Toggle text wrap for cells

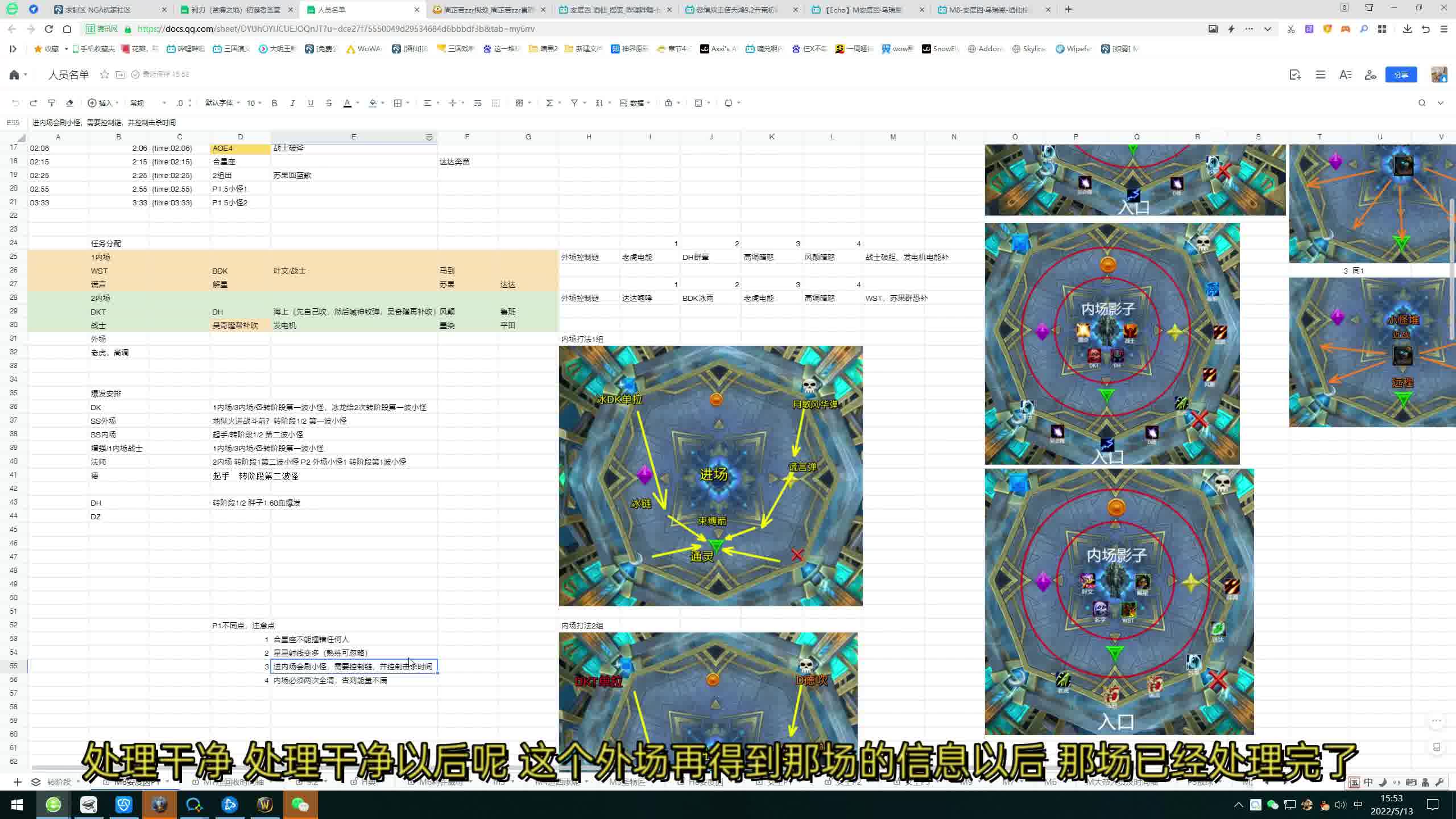coord(478,103)
